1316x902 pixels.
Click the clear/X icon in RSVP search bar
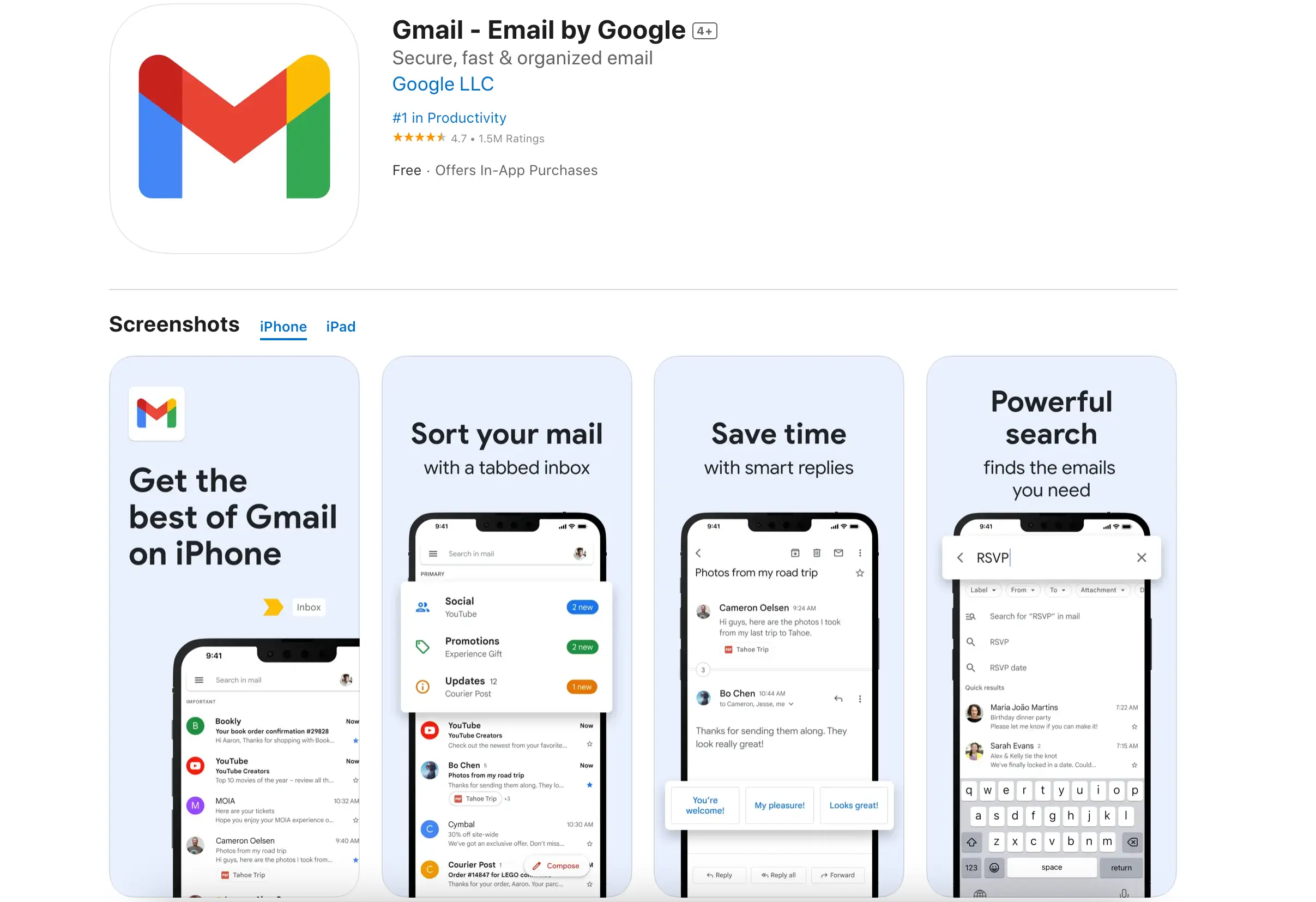click(1140, 557)
